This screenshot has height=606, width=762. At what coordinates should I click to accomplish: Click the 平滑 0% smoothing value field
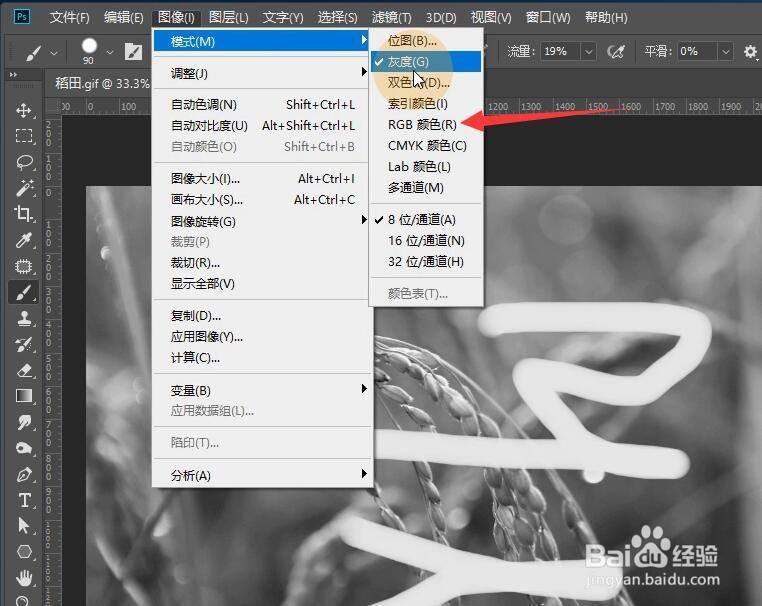697,51
